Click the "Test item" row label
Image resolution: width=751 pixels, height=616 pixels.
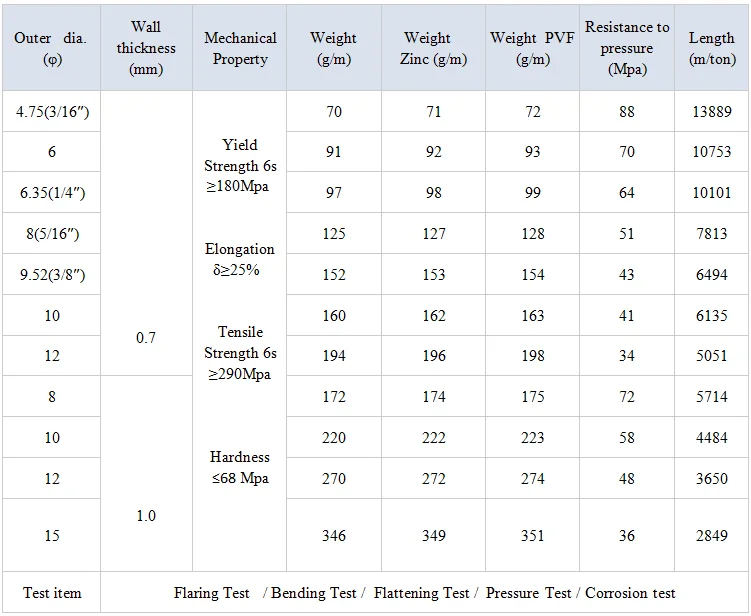point(52,593)
